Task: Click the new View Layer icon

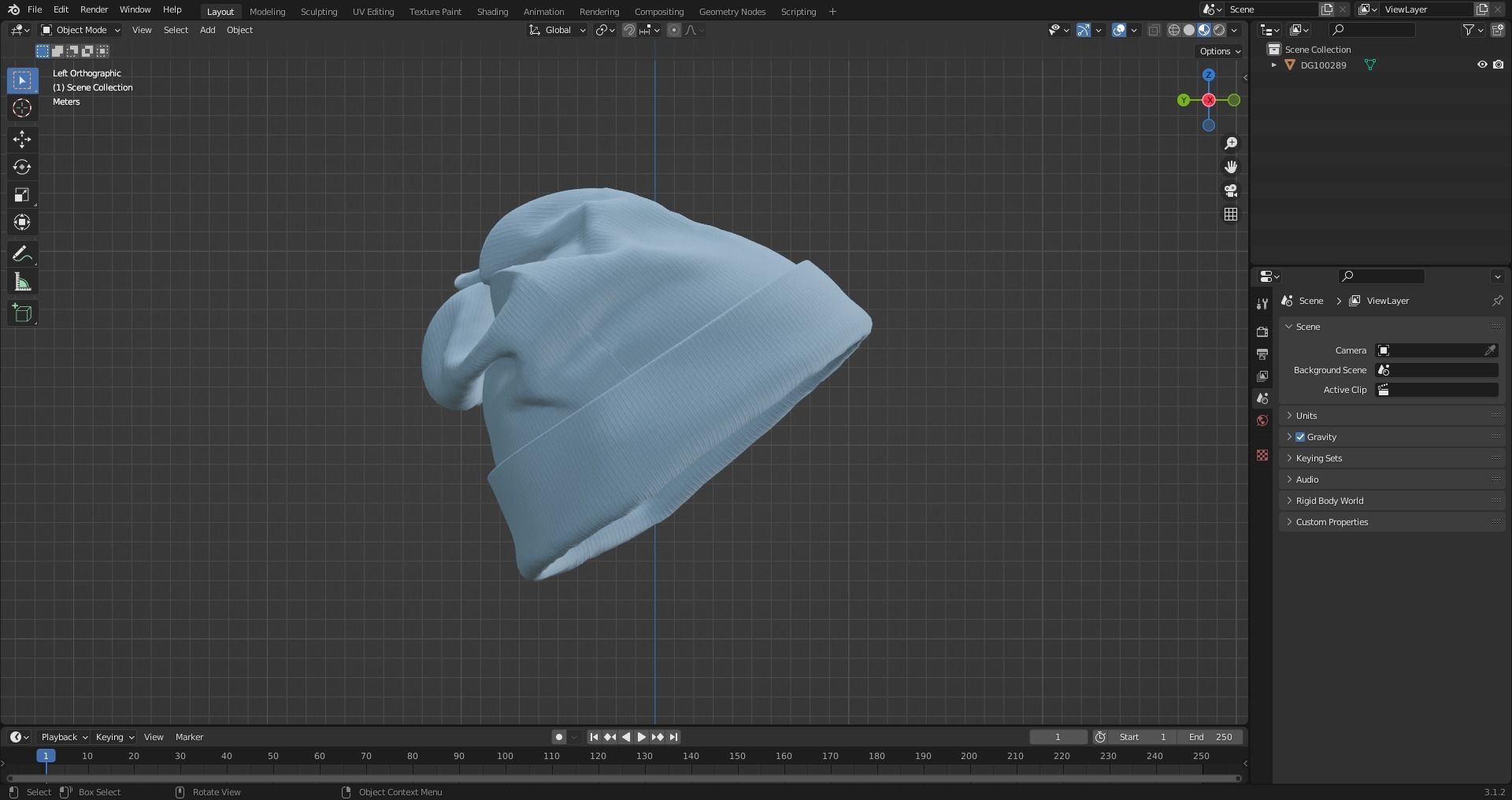Action: click(1482, 9)
